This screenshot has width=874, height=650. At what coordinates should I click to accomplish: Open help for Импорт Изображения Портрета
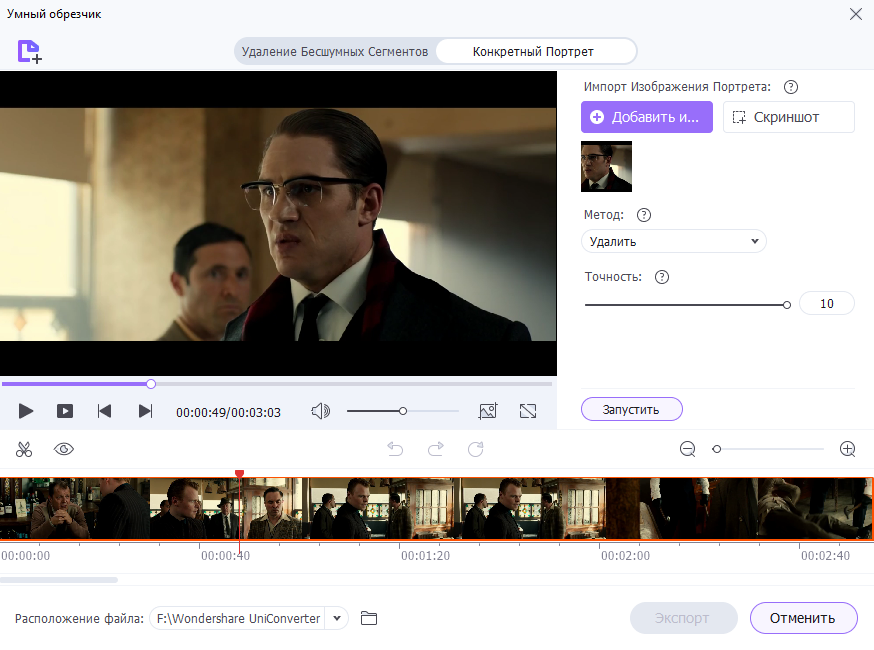(790, 87)
